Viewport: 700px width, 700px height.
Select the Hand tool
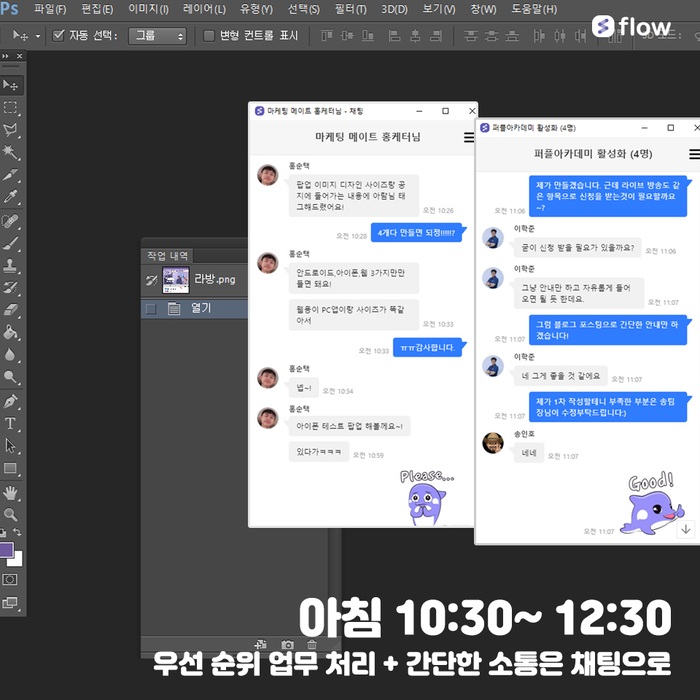(12, 492)
